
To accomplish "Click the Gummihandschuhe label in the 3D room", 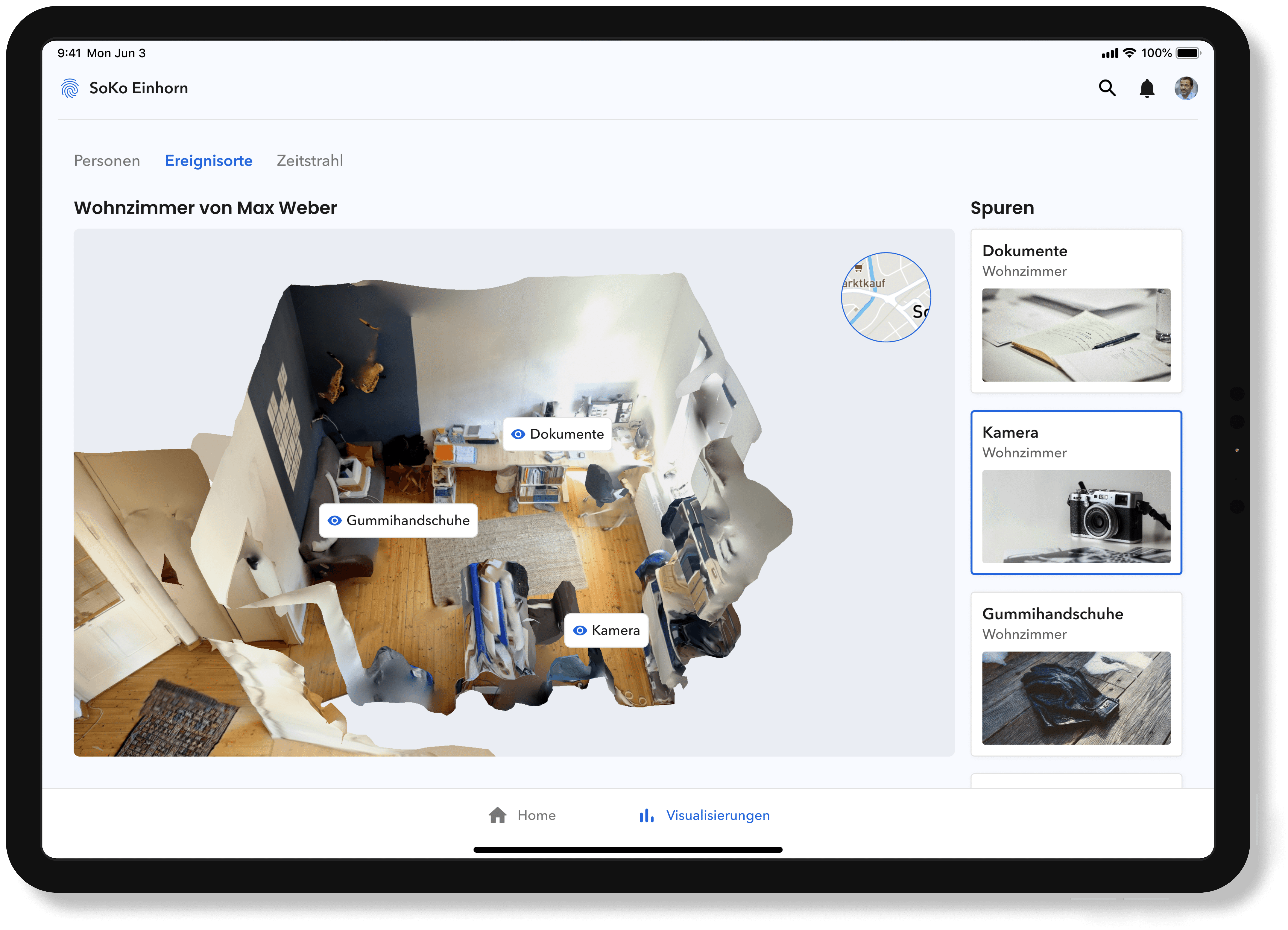I will click(x=398, y=520).
